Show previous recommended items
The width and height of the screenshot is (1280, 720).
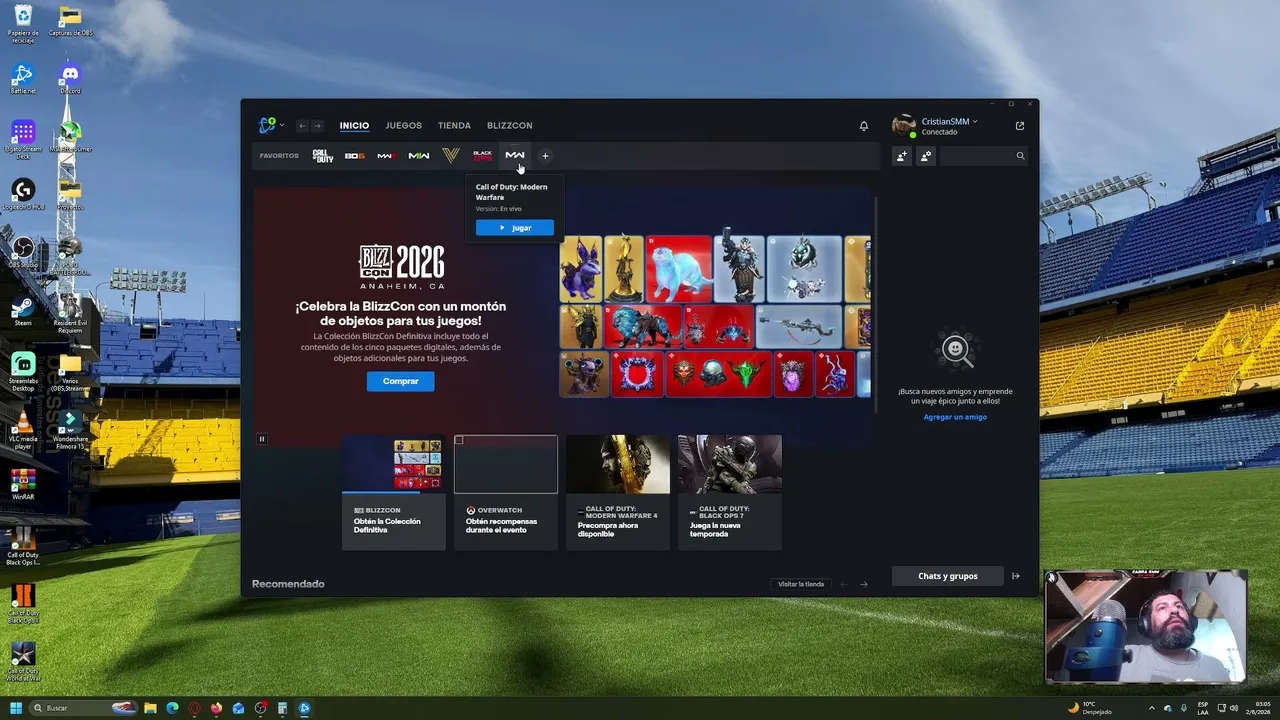844,584
